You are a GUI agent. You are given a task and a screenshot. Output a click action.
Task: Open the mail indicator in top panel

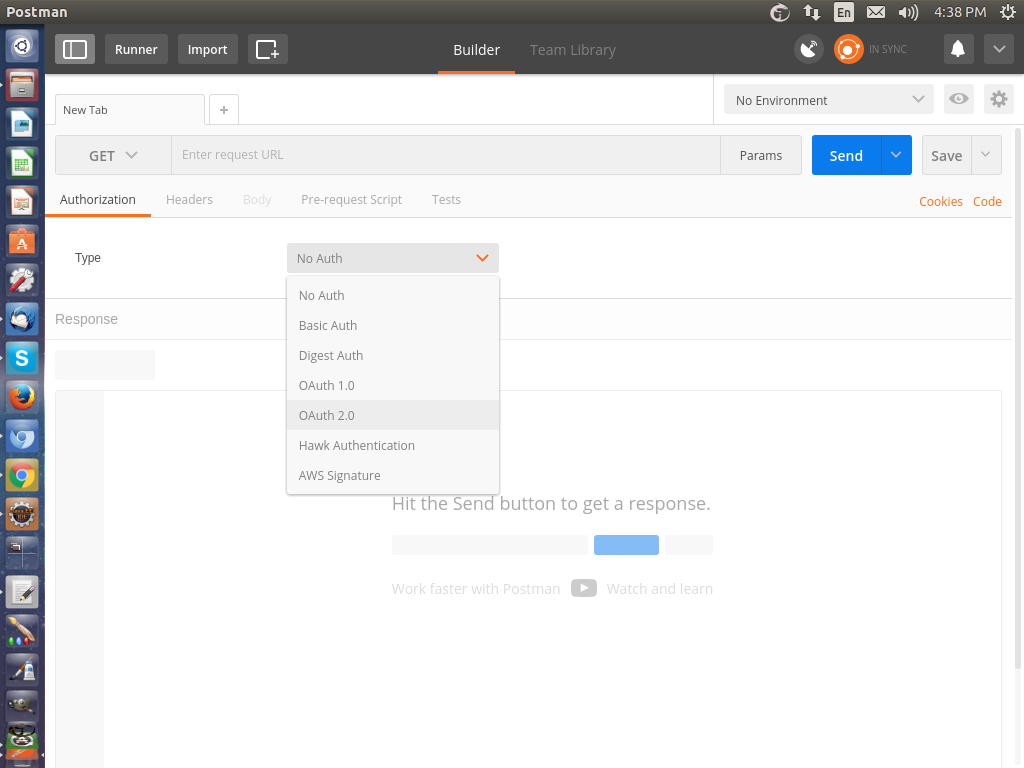(x=876, y=12)
